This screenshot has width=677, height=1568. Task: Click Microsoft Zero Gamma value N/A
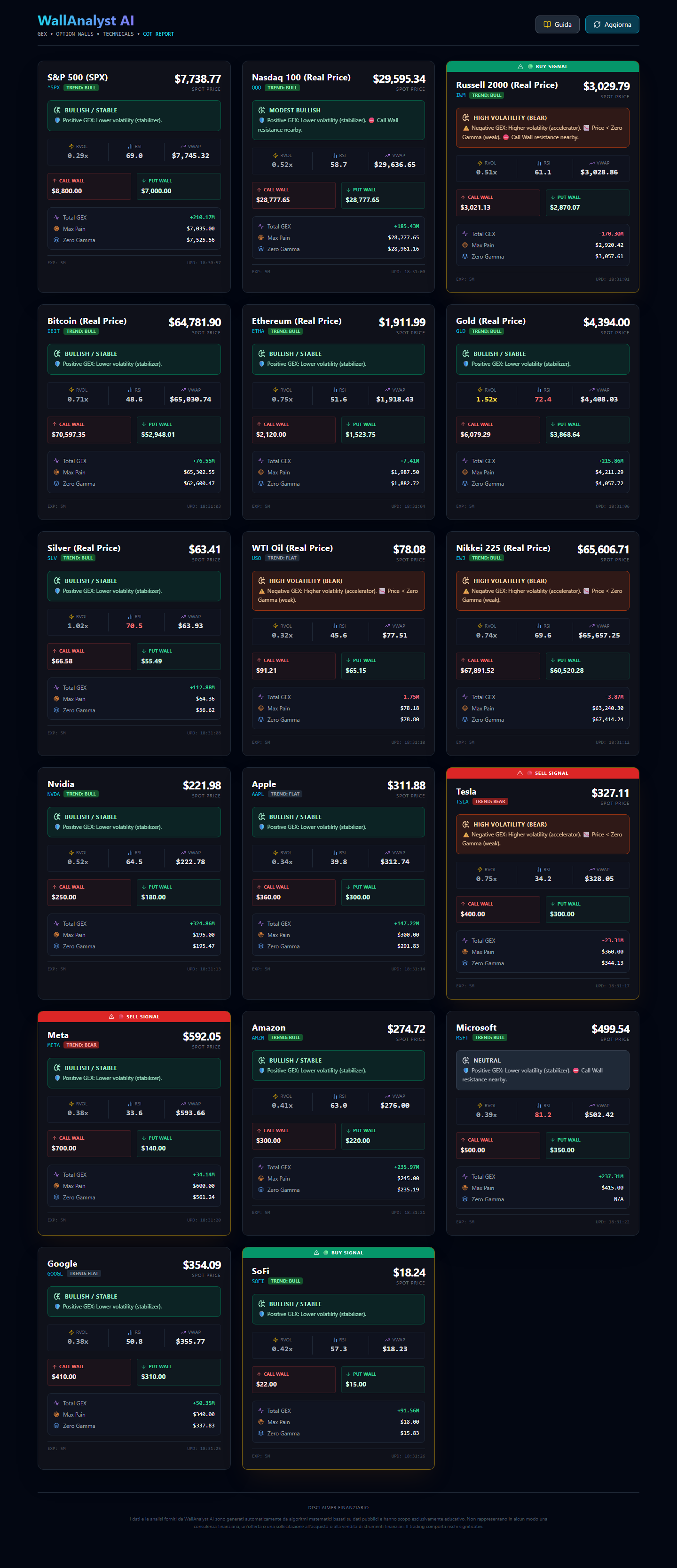(619, 1199)
